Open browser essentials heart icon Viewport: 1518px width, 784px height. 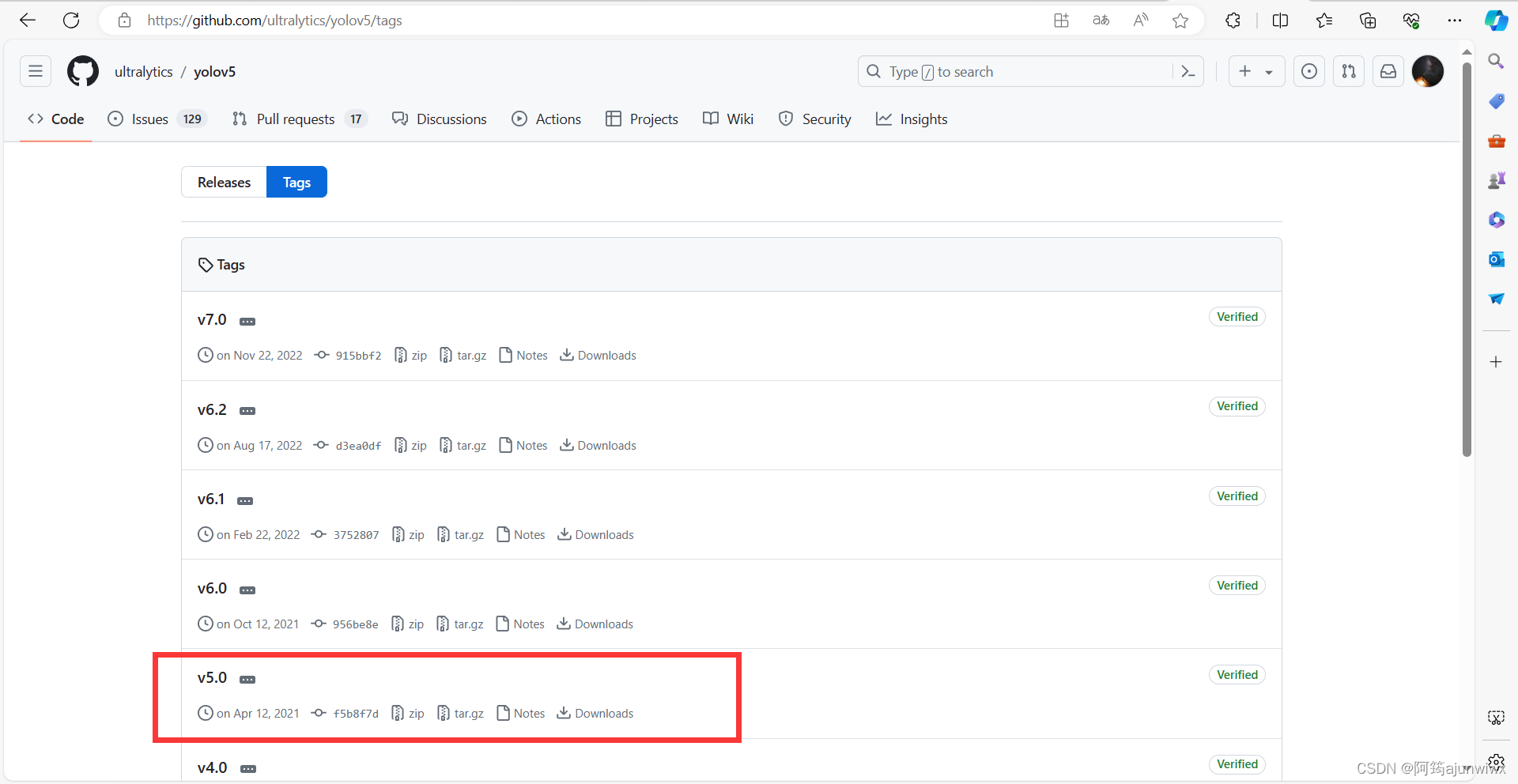tap(1411, 21)
